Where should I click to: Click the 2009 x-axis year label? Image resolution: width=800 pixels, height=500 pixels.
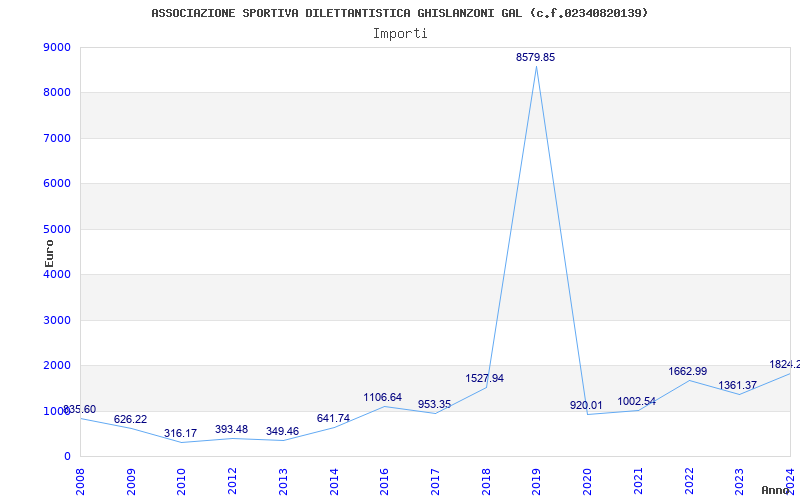(x=131, y=481)
